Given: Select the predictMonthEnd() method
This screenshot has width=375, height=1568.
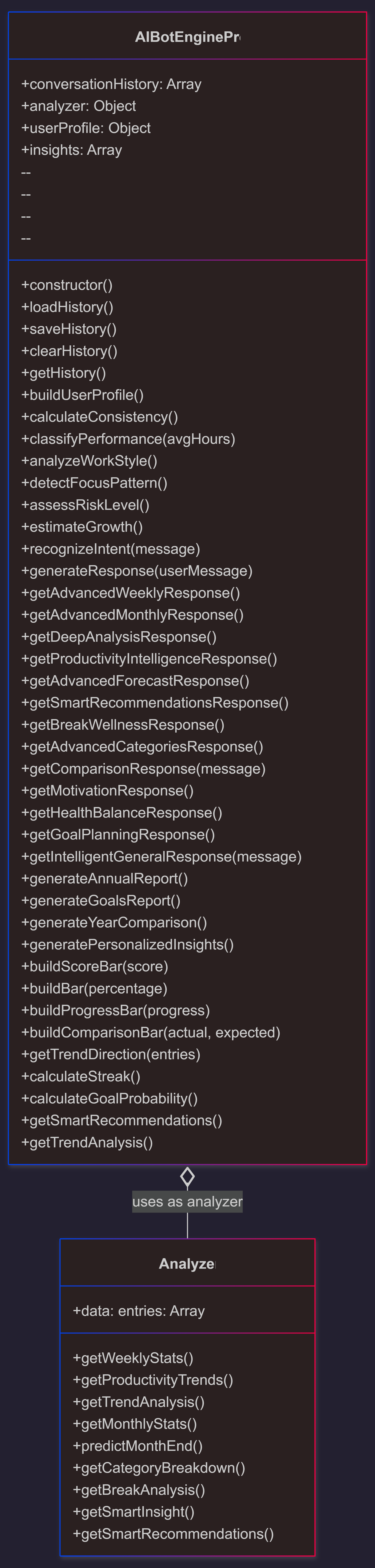Looking at the screenshot, I should [x=137, y=1446].
